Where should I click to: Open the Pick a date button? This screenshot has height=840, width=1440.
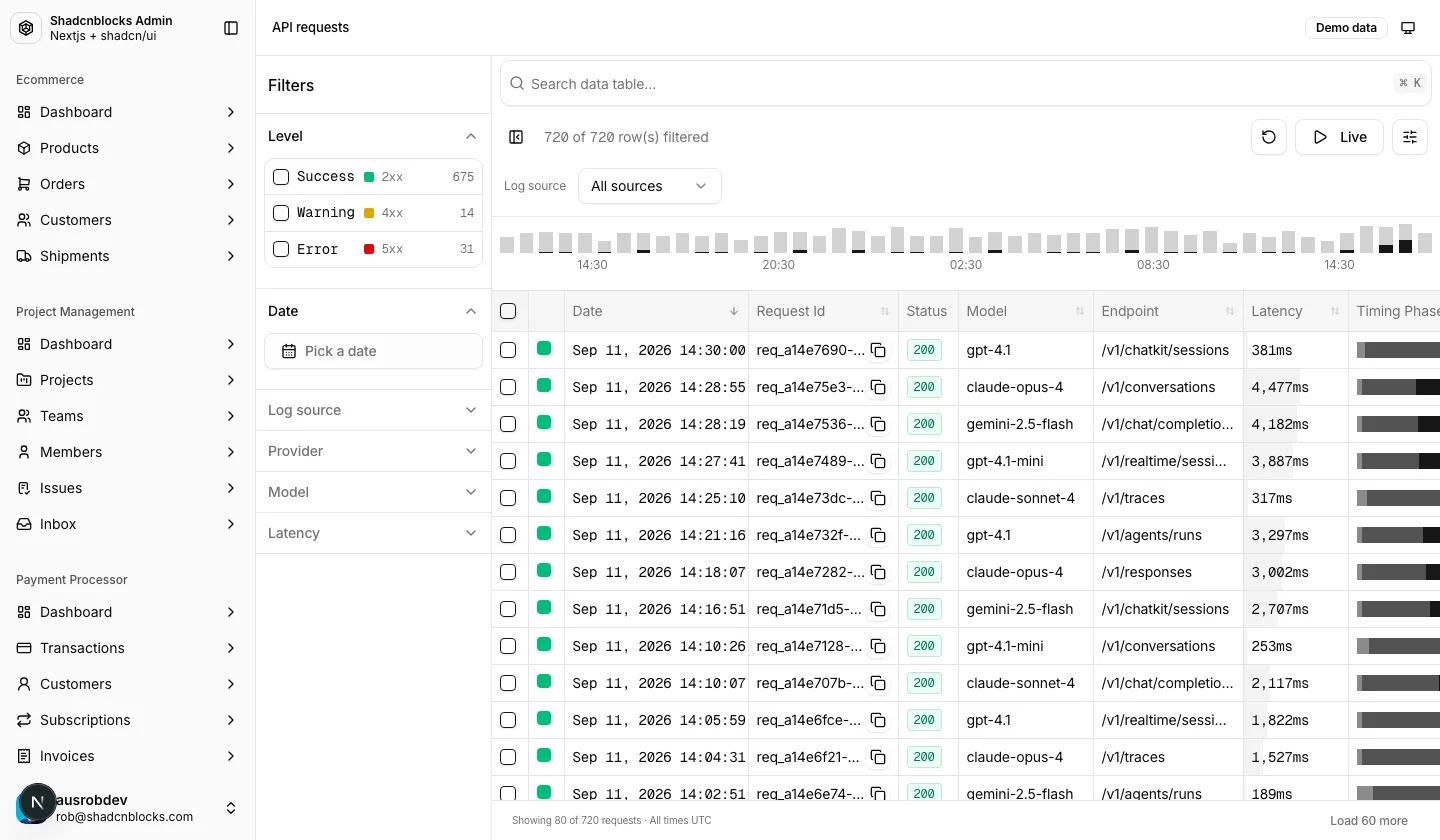(373, 351)
